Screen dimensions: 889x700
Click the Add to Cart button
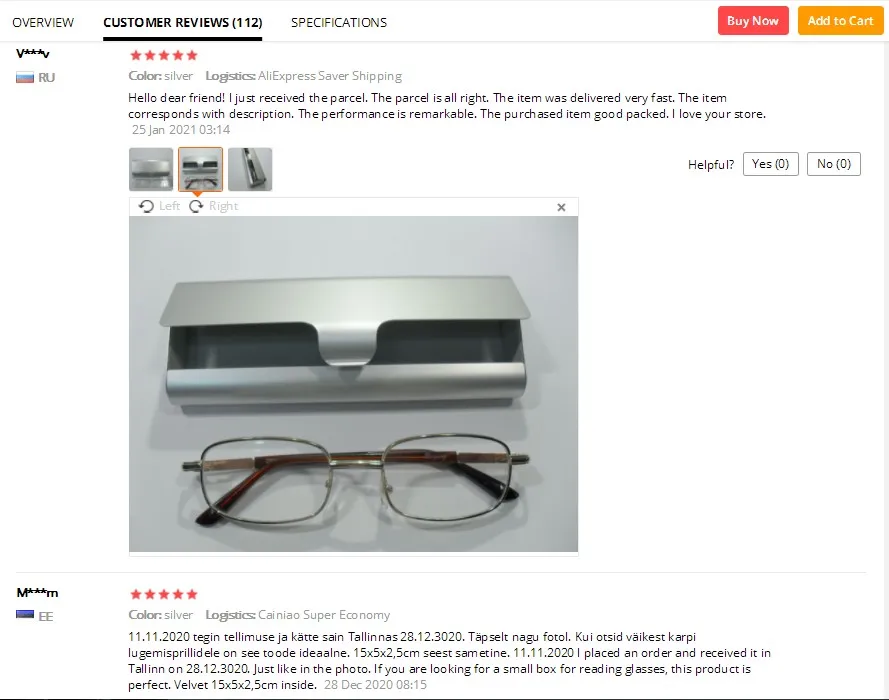pos(840,21)
